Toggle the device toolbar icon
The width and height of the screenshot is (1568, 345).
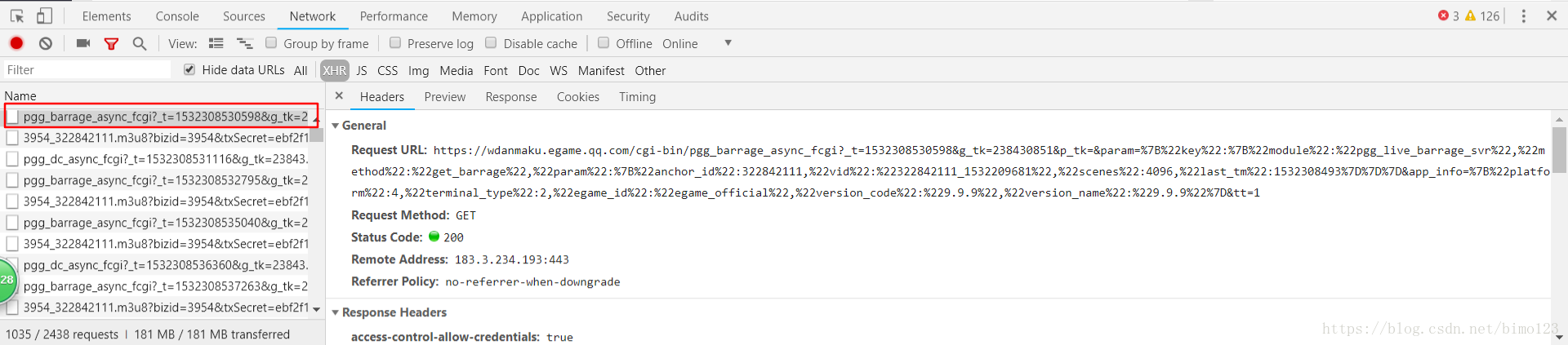tap(44, 15)
